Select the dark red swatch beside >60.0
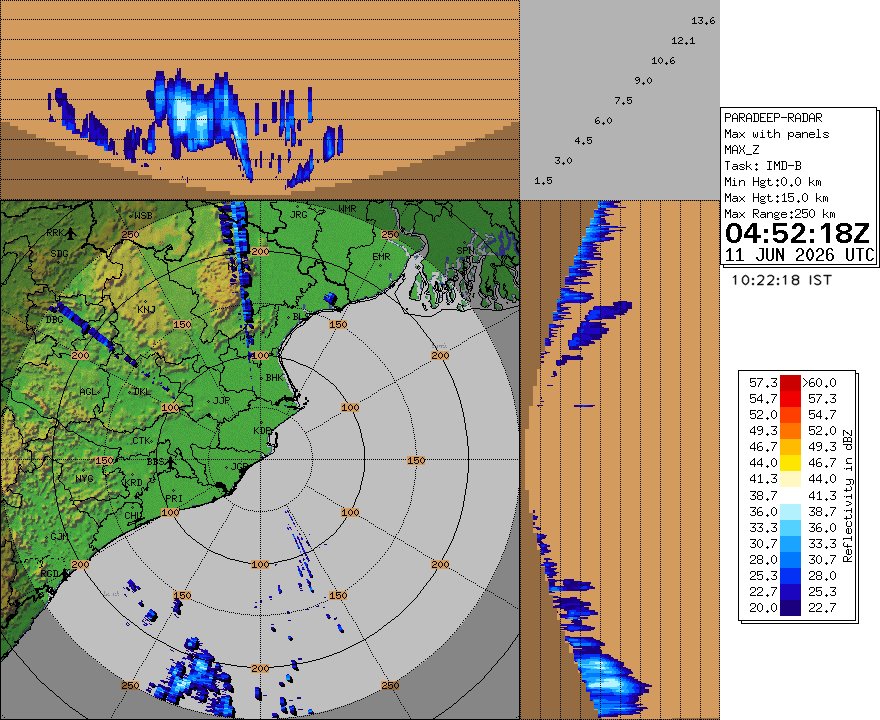This screenshot has width=880, height=720. pyautogui.click(x=790, y=383)
